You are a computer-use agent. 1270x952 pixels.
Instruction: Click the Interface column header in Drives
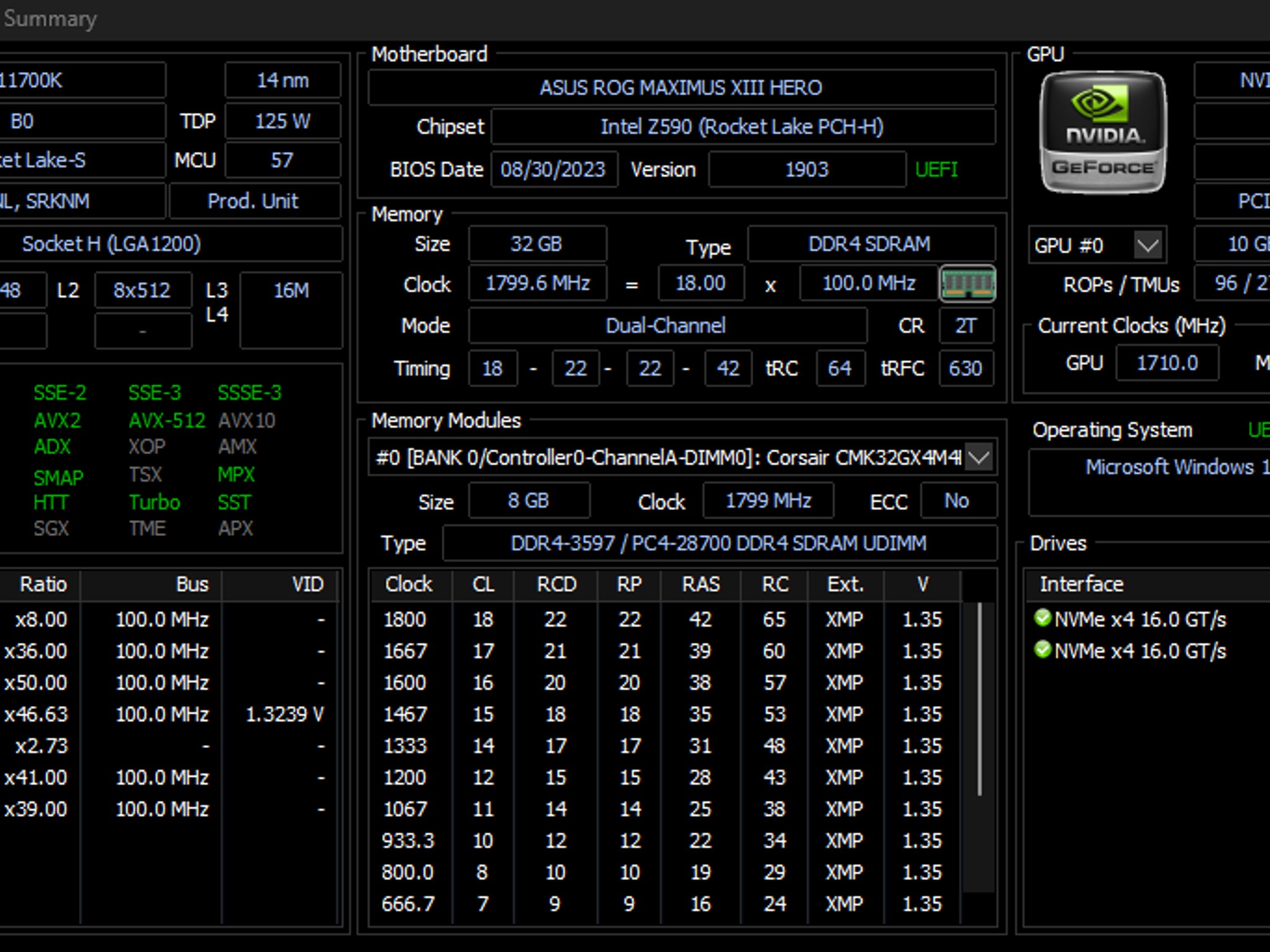(x=1082, y=584)
